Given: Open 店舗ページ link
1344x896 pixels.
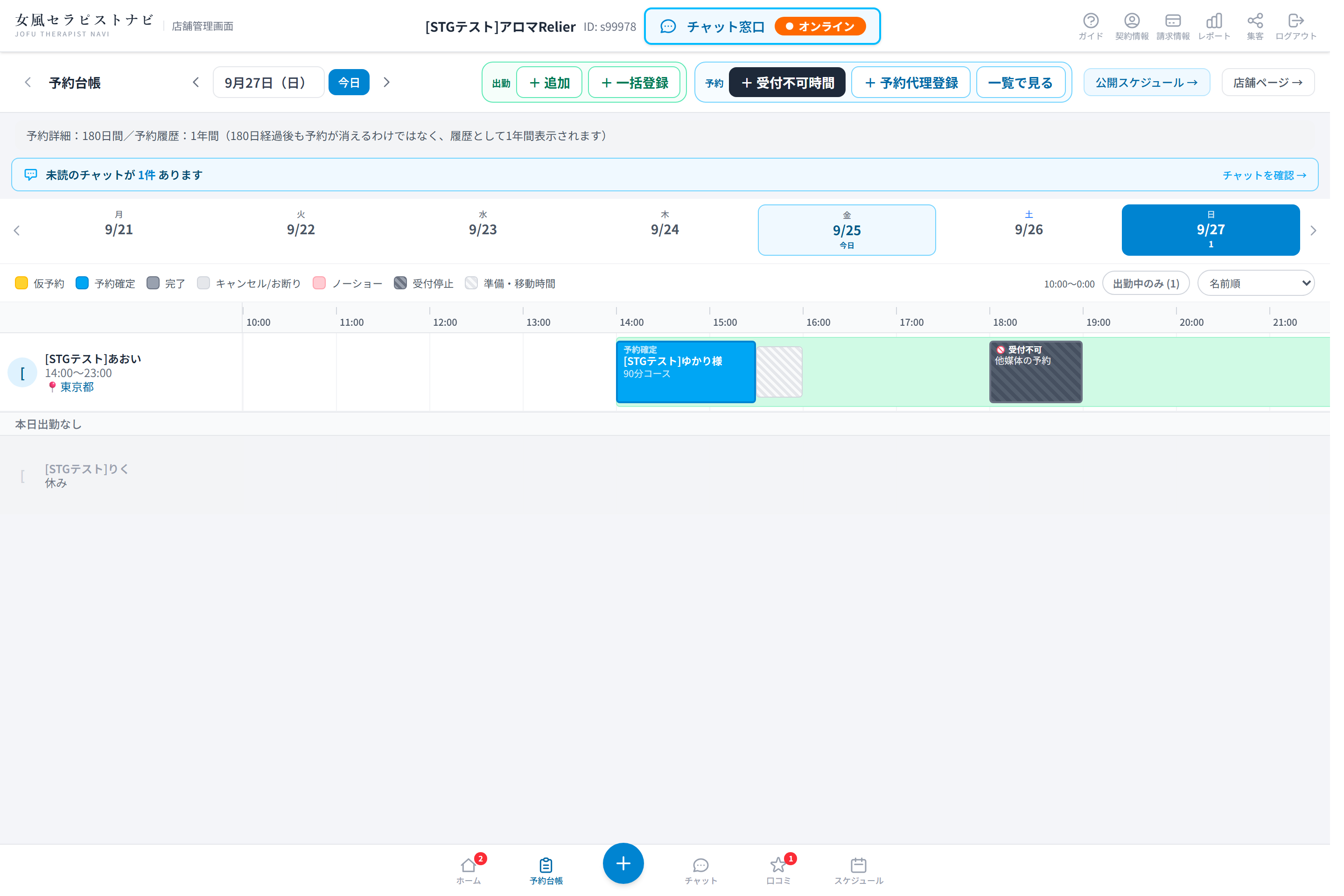Looking at the screenshot, I should (x=1281, y=84).
